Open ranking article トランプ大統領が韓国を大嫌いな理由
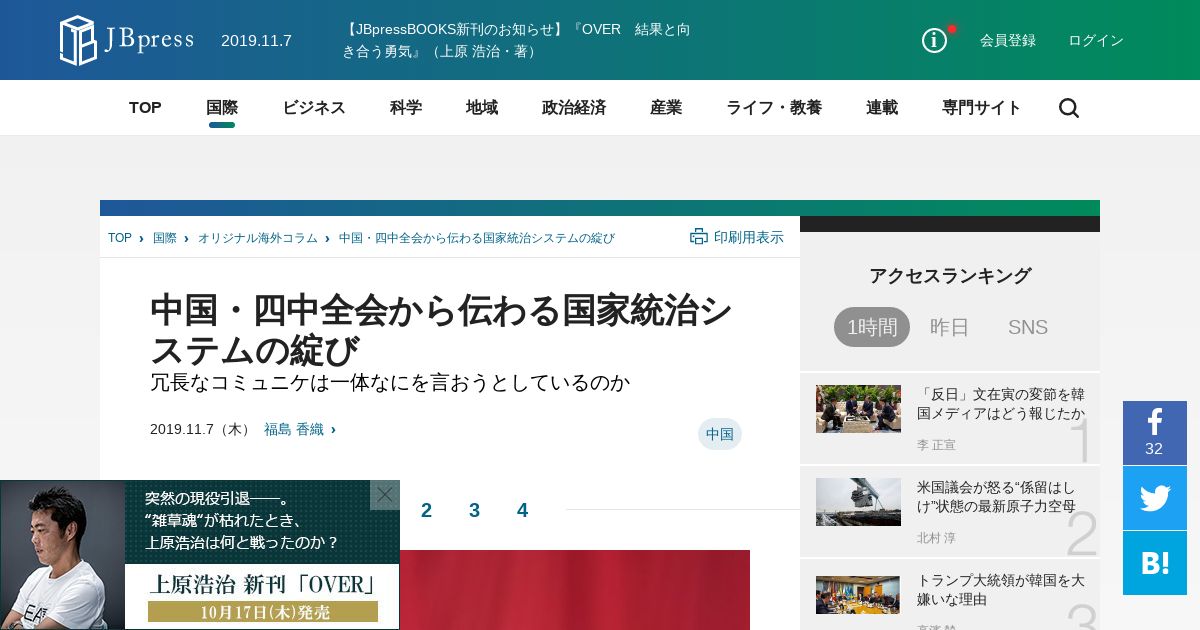The height and width of the screenshot is (630, 1200). (x=1001, y=589)
